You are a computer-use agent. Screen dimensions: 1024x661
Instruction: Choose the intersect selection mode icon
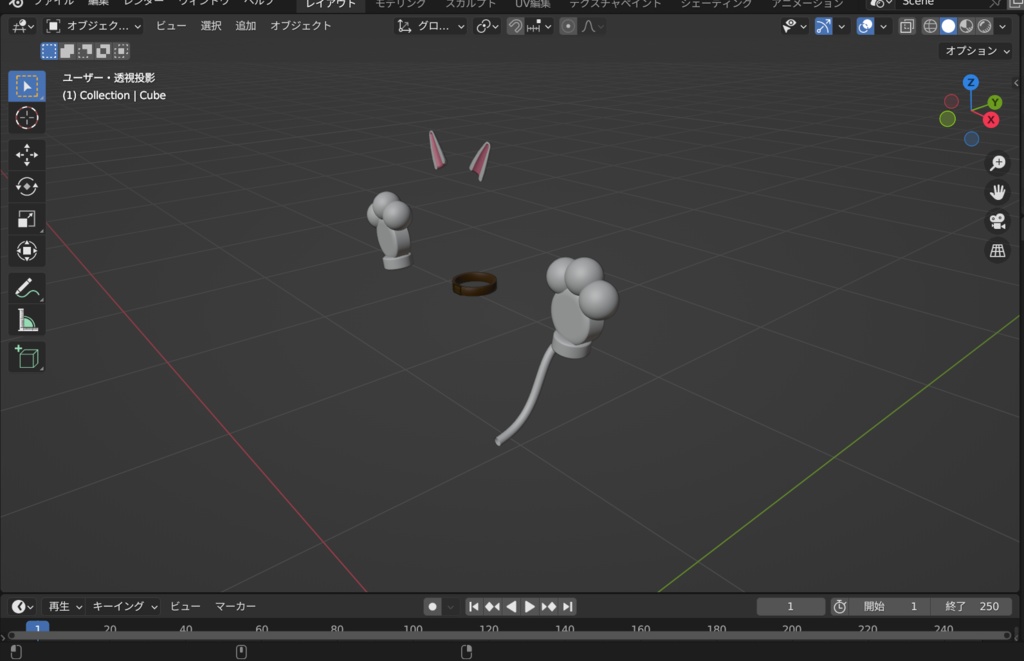click(121, 51)
